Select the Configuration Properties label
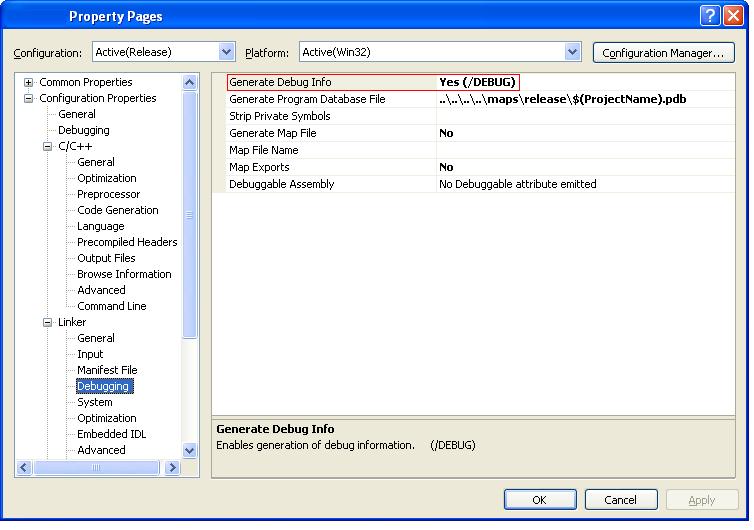 pos(98,98)
